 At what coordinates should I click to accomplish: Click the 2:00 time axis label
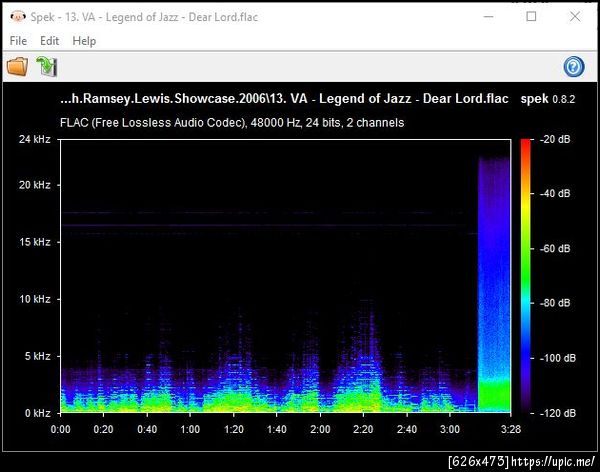click(x=320, y=429)
